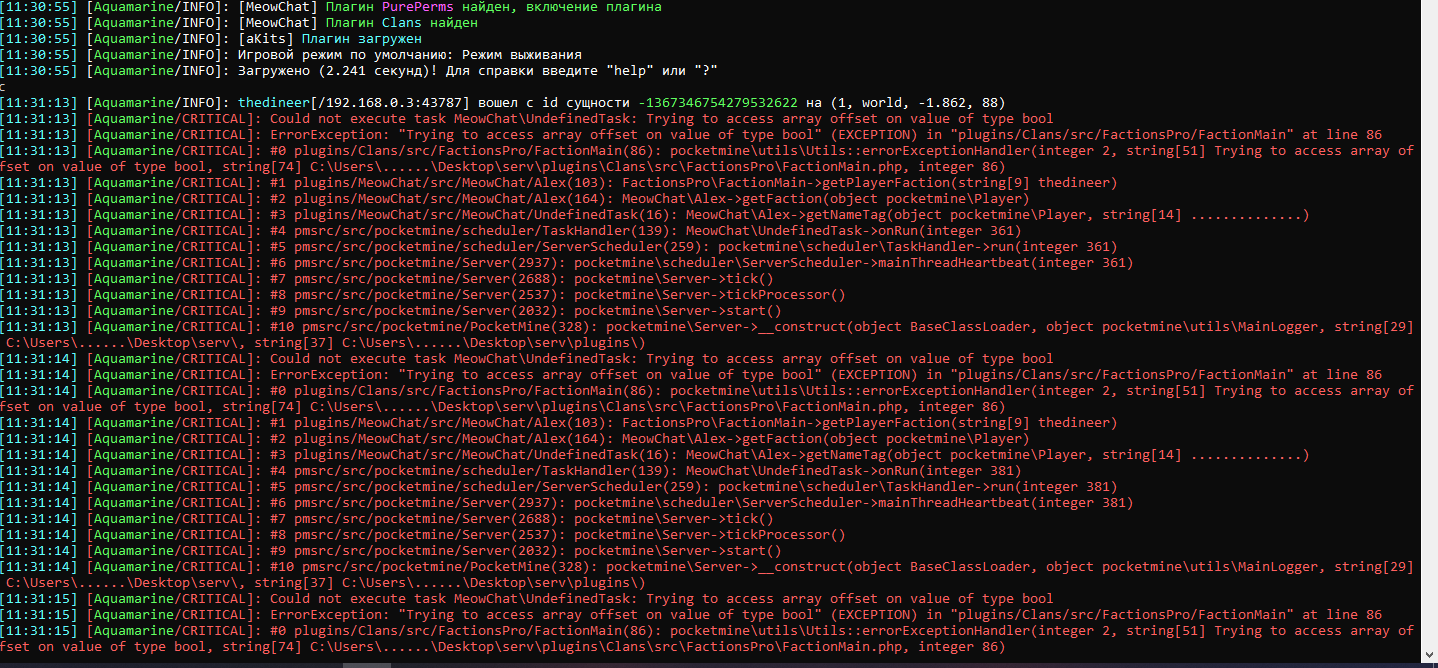The width and height of the screenshot is (1438, 668).
Task: Click the vertical scrollbar track on right edge
Action: pos(1429,330)
